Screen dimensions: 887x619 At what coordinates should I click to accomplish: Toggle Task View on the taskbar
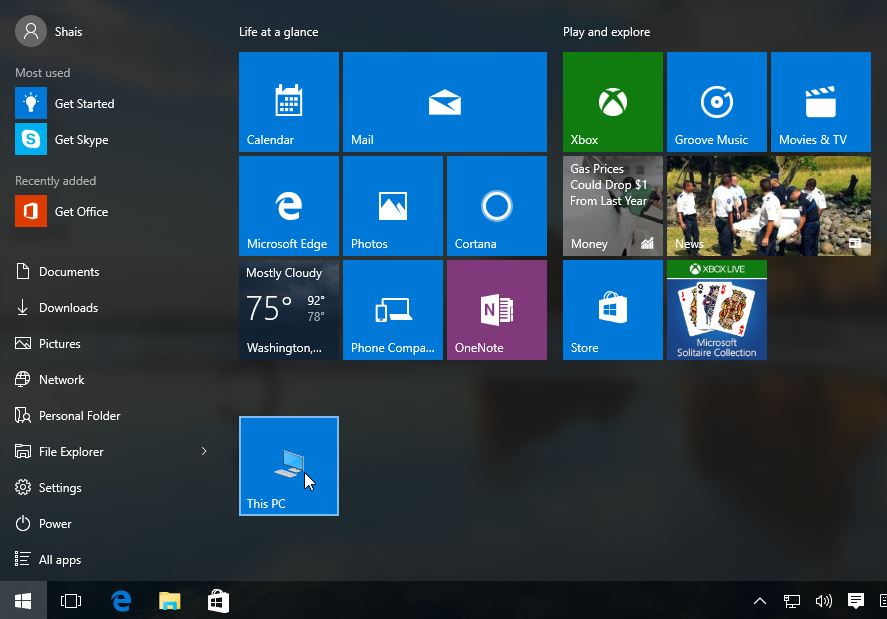[x=70, y=600]
